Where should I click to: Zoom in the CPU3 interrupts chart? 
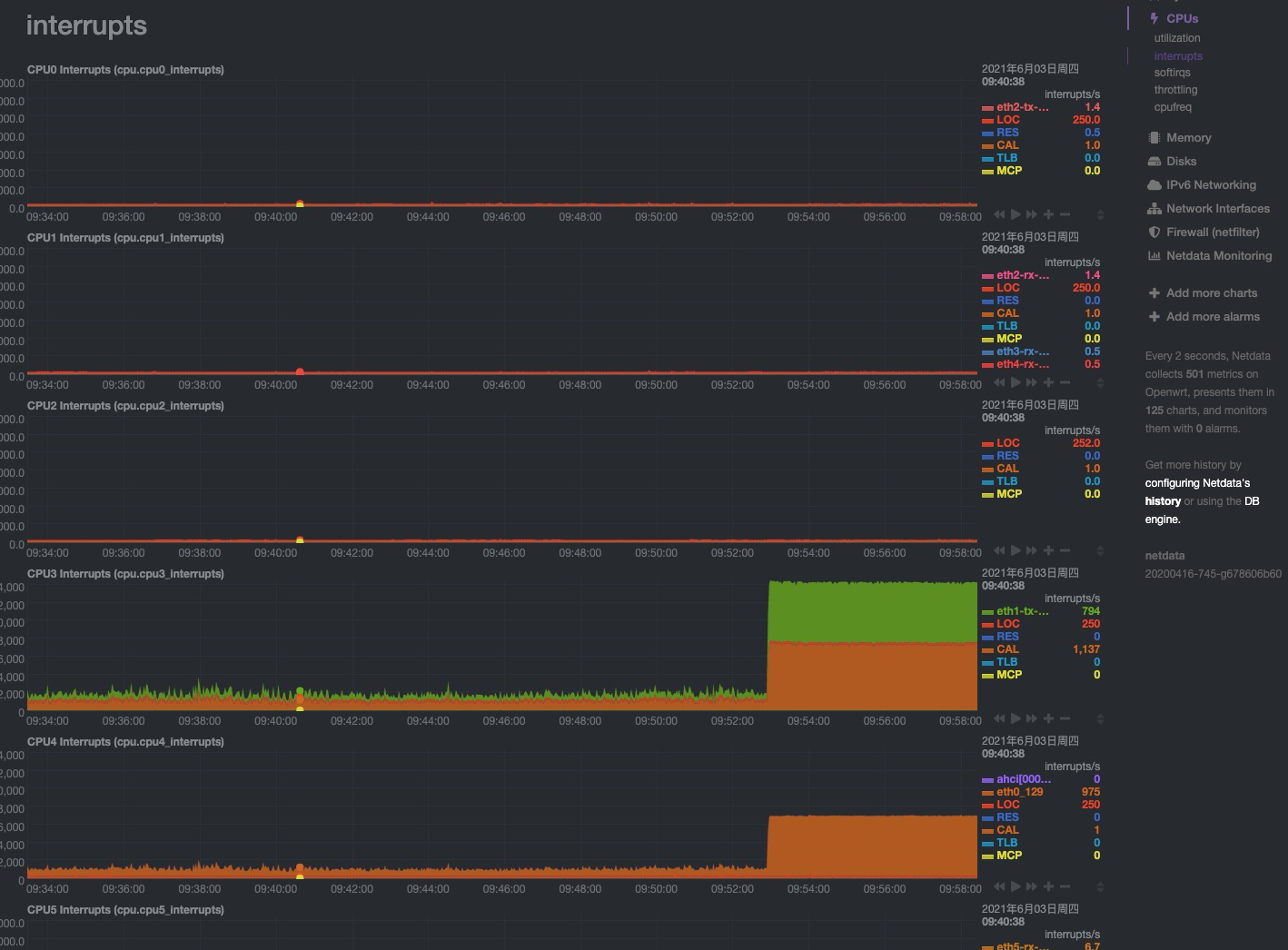coord(1048,718)
